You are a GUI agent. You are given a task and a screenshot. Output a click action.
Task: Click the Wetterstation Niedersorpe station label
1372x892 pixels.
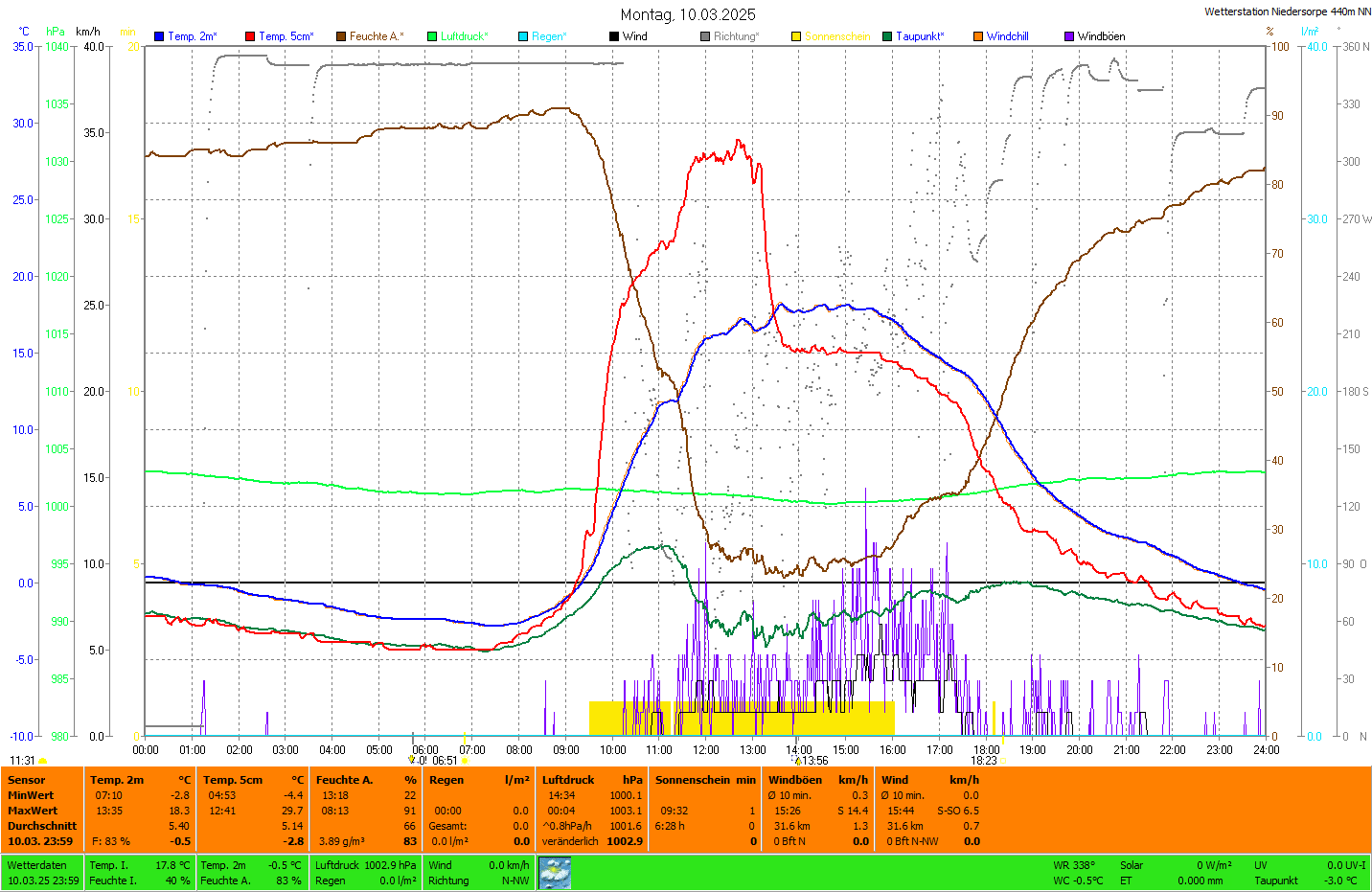1287,11
